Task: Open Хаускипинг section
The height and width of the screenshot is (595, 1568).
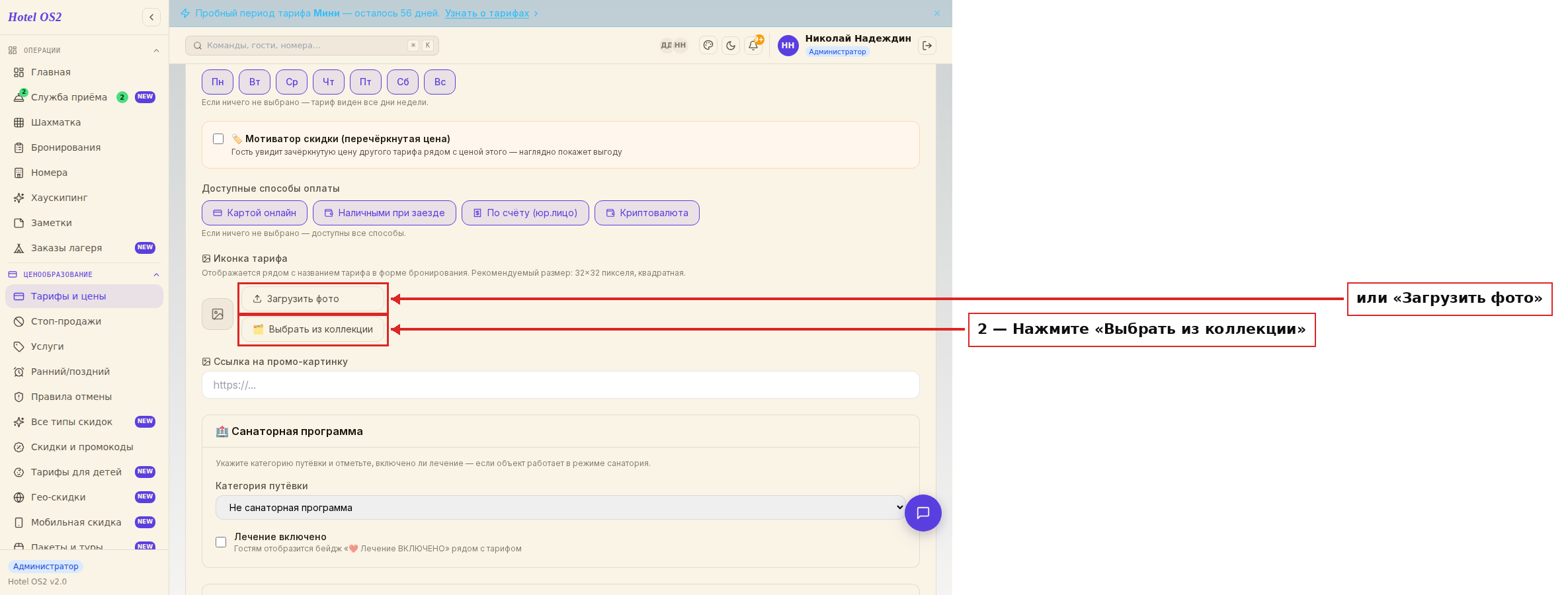Action: click(84, 198)
